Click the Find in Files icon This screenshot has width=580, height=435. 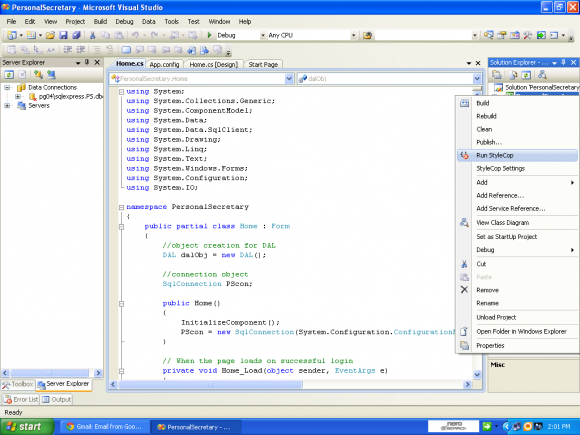(367, 35)
